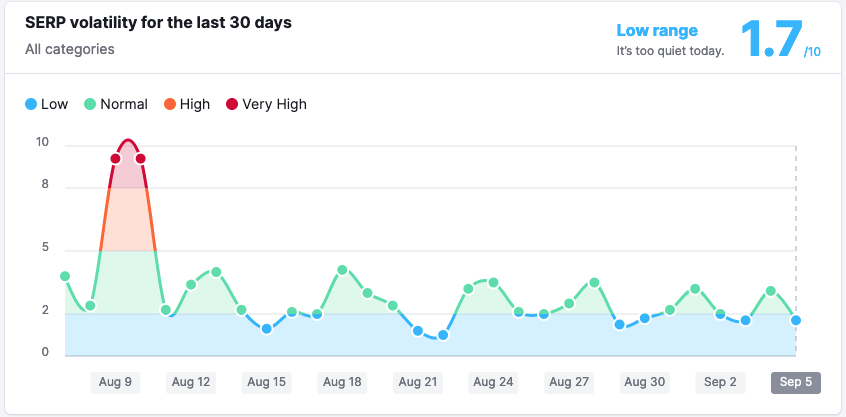Pick the Aug 27 date label
The image size is (846, 417).
pyautogui.click(x=569, y=381)
